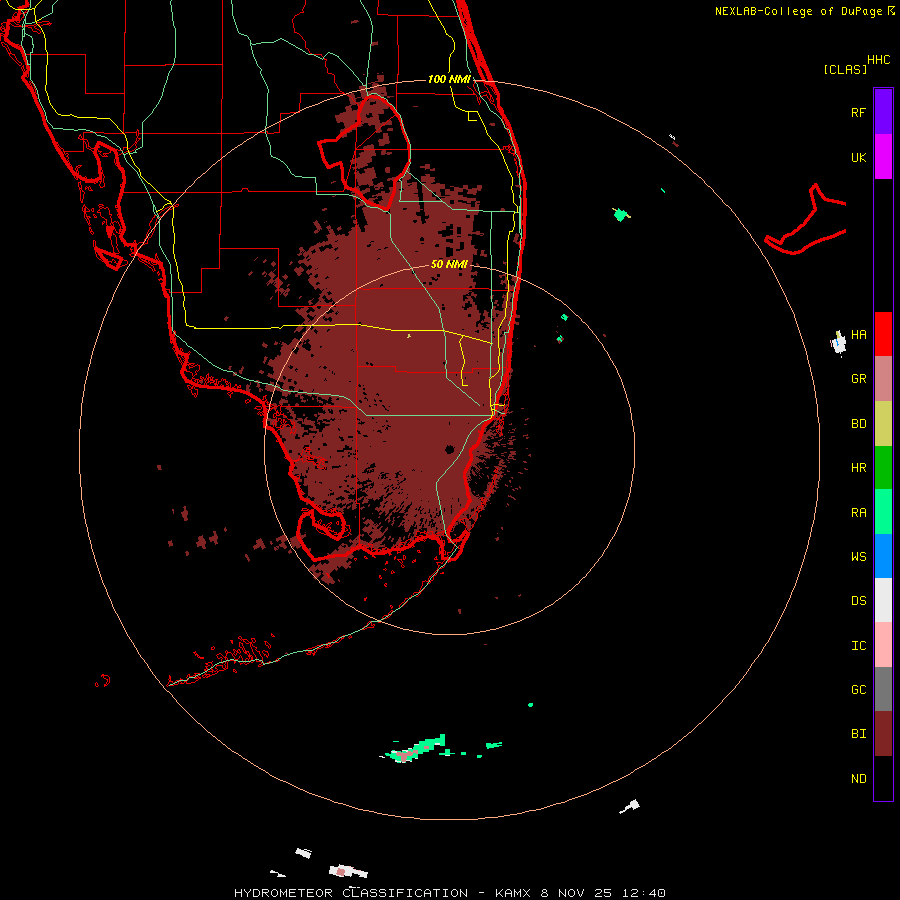This screenshot has height=900, width=900.
Task: Click the 'NEXLAB-College of DuPage' credit text
Action: coord(798,11)
